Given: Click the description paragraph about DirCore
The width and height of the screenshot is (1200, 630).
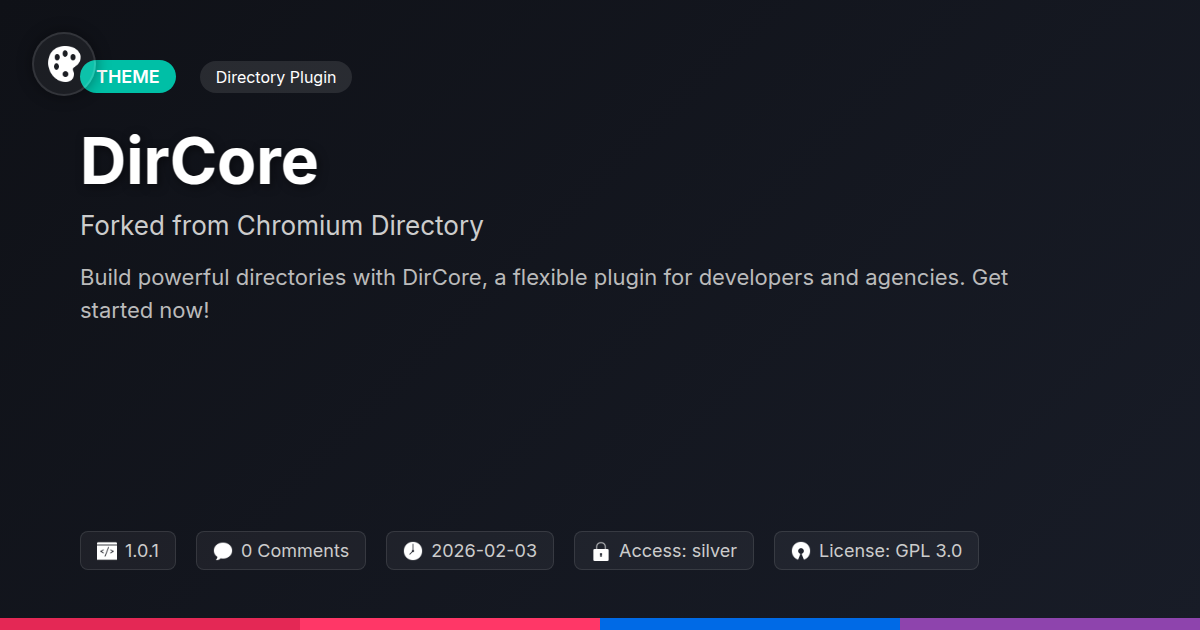Looking at the screenshot, I should pyautogui.click(x=544, y=293).
